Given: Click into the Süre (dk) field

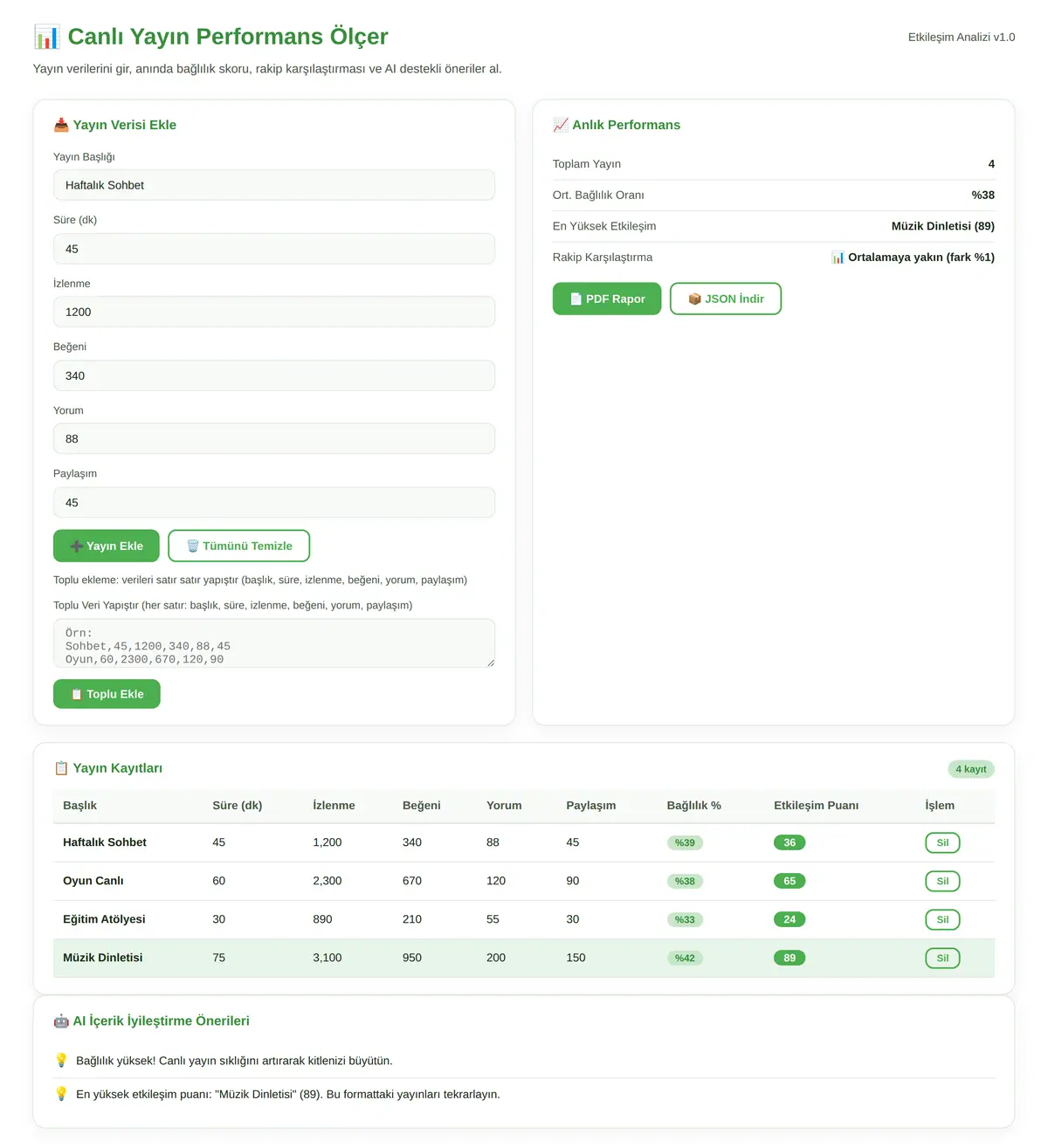Looking at the screenshot, I should click(x=274, y=249).
